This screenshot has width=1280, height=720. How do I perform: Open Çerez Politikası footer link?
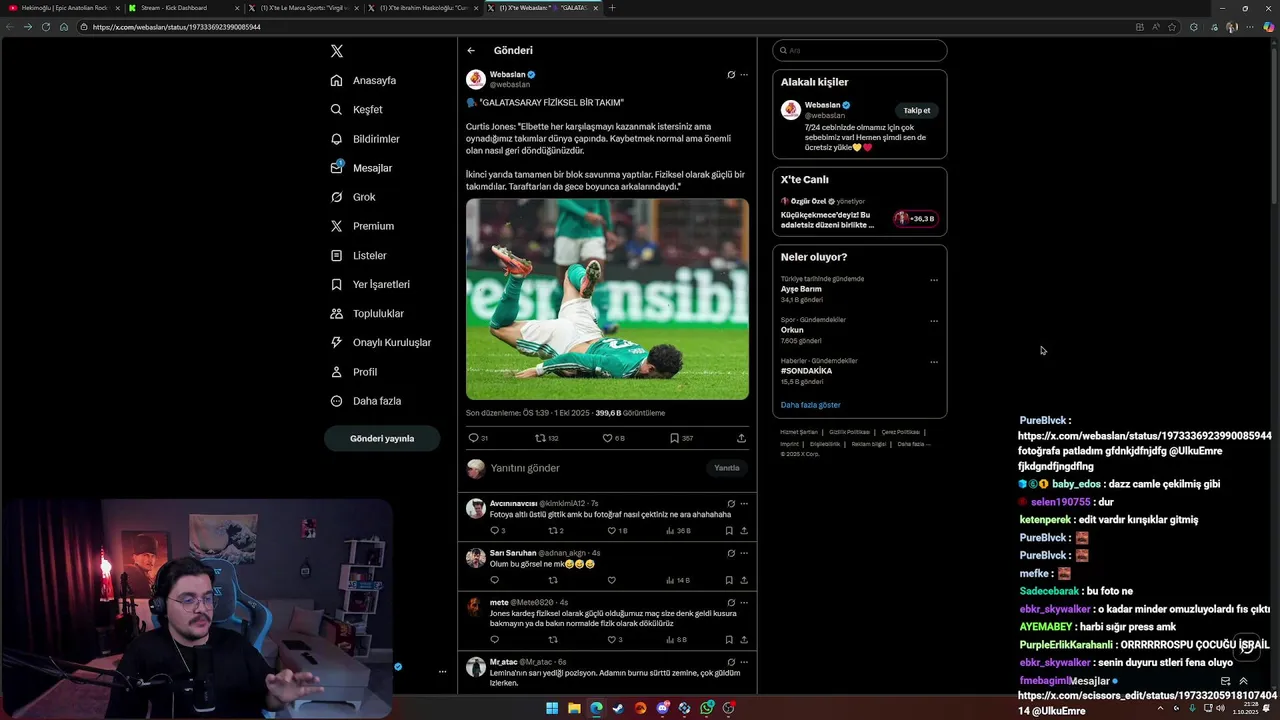(900, 432)
